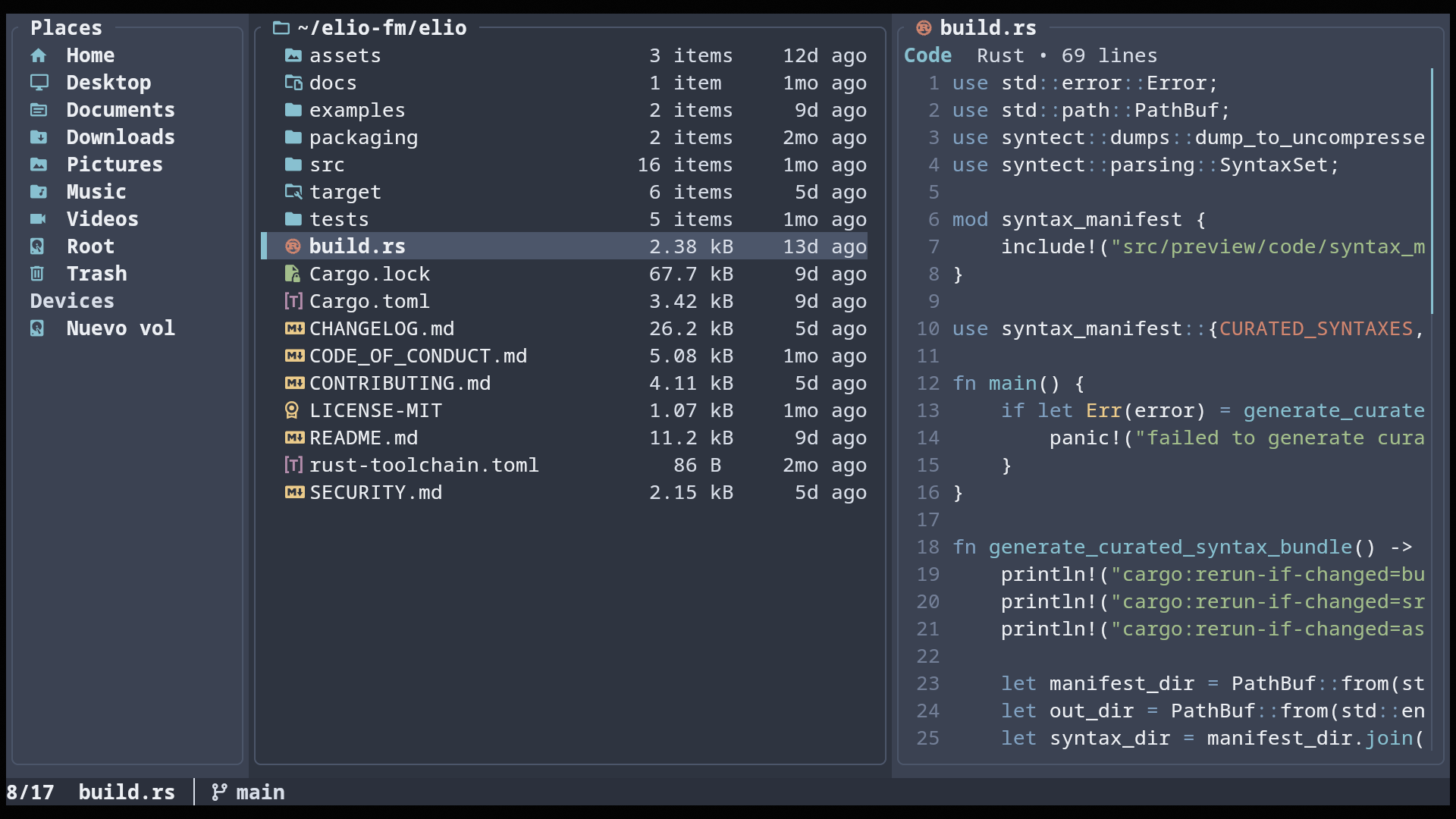Click the markdown icon beside SECURITY.md

click(x=294, y=492)
